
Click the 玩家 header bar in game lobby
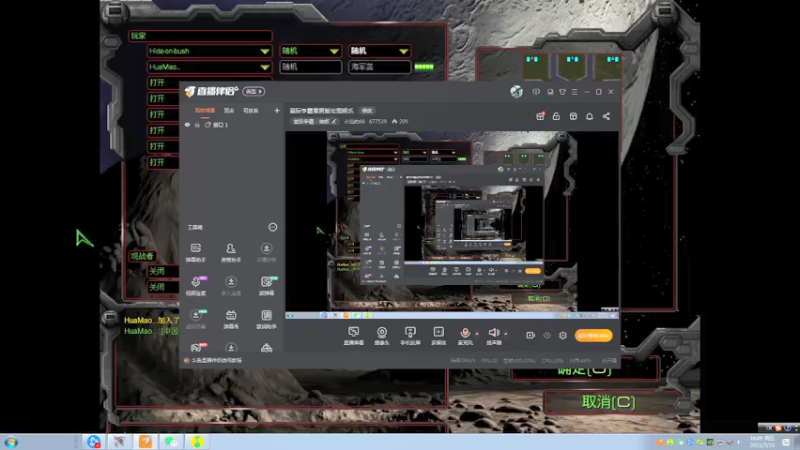(200, 36)
